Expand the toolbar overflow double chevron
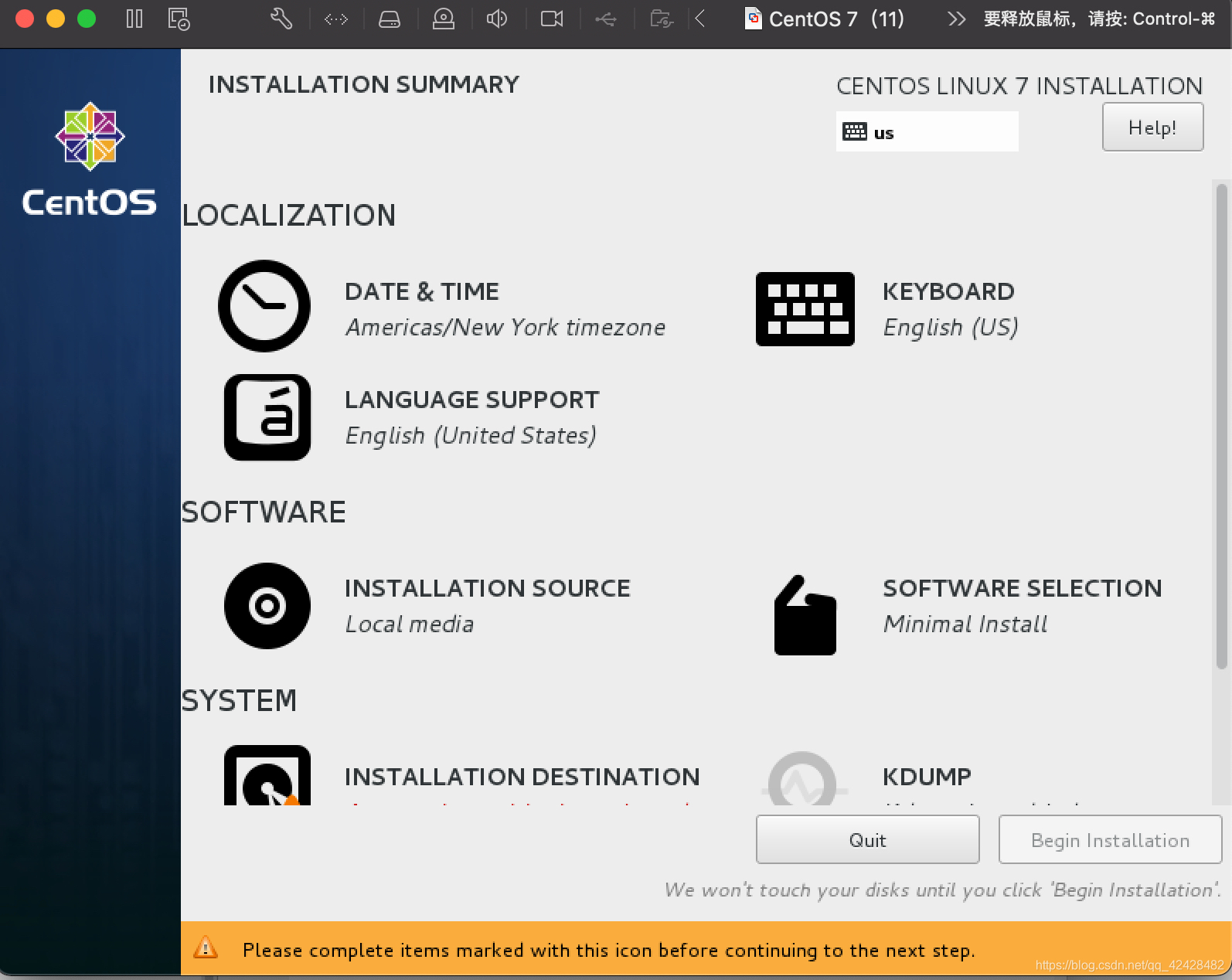 pyautogui.click(x=957, y=19)
